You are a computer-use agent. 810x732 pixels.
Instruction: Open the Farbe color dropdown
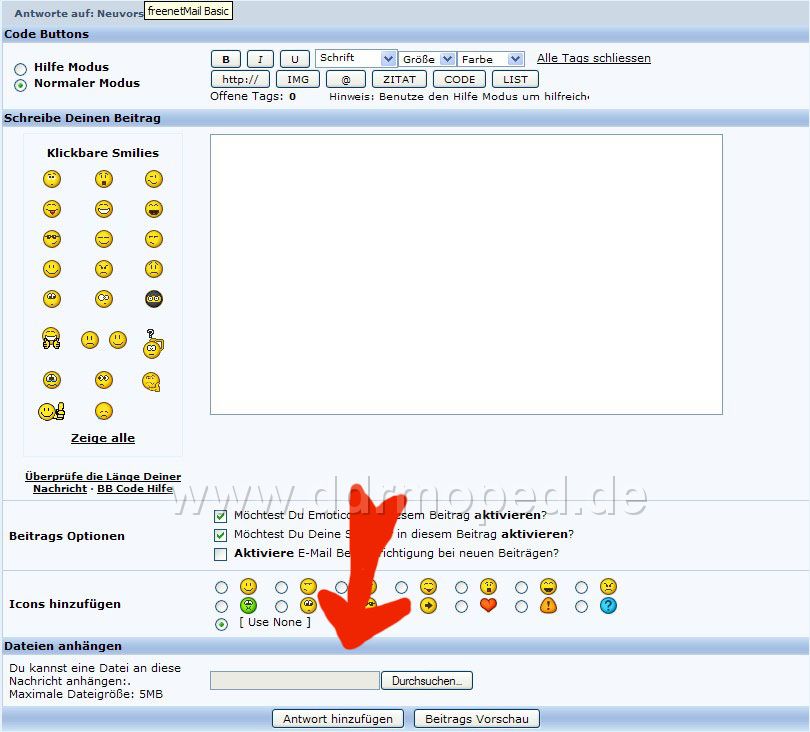(x=491, y=59)
